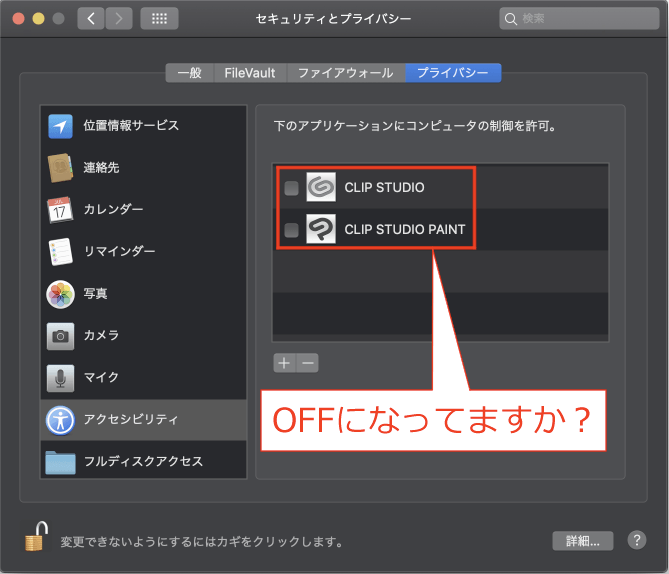This screenshot has width=669, height=574.
Task: Click the CLIP STUDIO PAINT app icon
Action: tap(321, 229)
